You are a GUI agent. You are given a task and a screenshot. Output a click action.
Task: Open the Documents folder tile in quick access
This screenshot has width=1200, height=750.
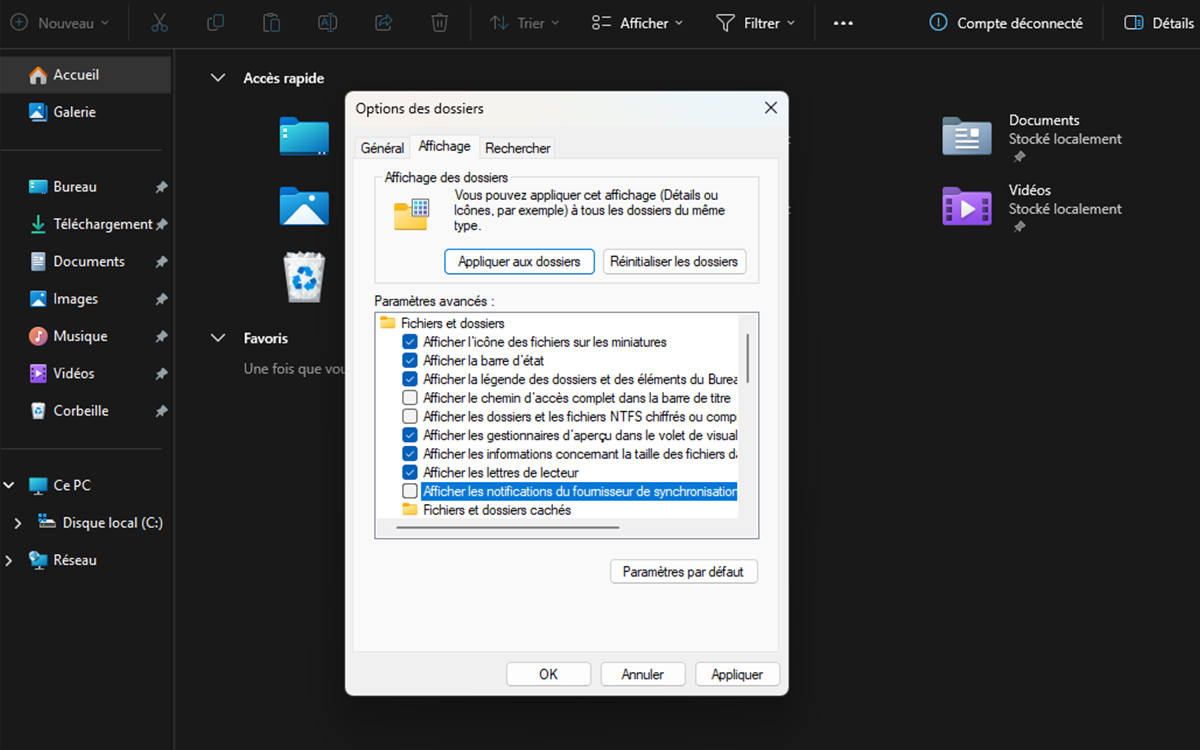click(1032, 138)
